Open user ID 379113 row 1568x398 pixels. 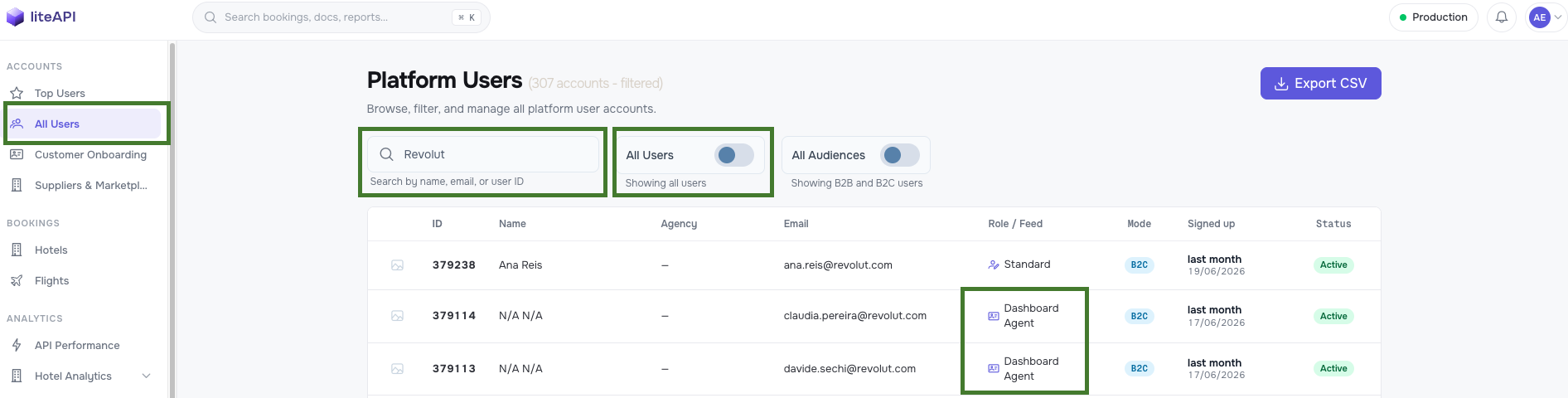tap(874, 369)
